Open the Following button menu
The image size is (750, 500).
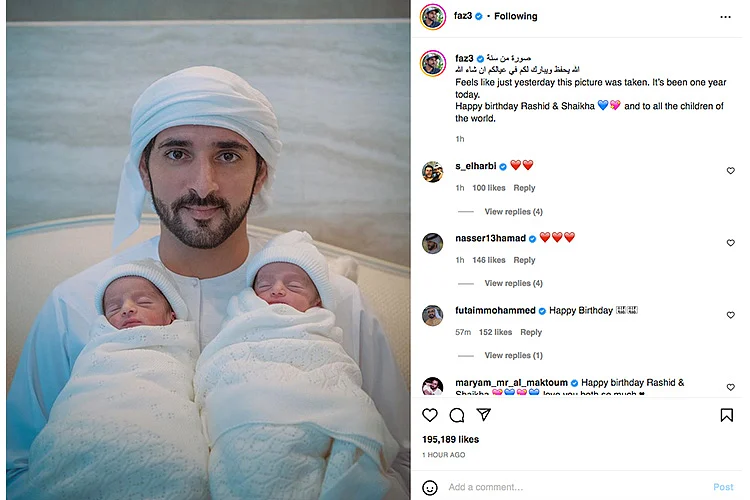point(515,16)
